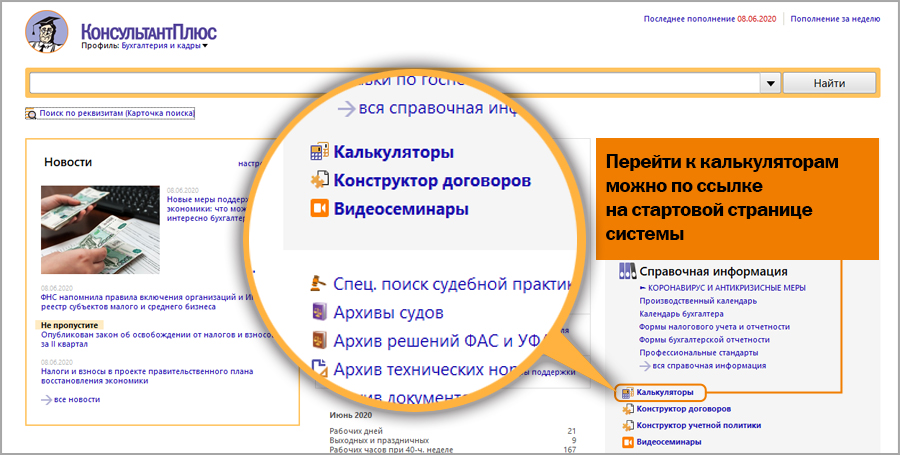Open the все новости link
The width and height of the screenshot is (900, 455).
click(x=77, y=399)
